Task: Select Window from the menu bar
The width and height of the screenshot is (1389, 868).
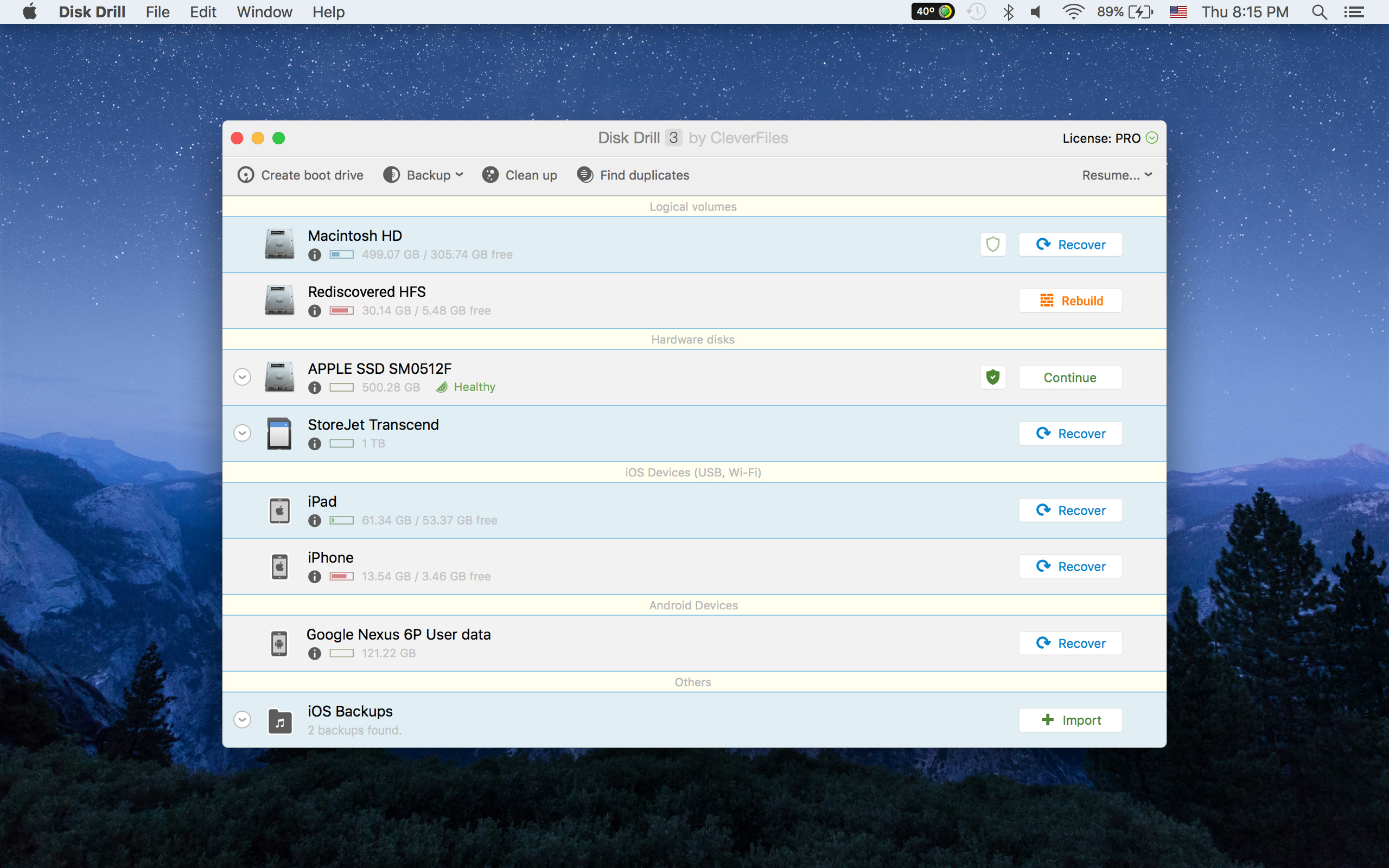Action: pos(263,11)
